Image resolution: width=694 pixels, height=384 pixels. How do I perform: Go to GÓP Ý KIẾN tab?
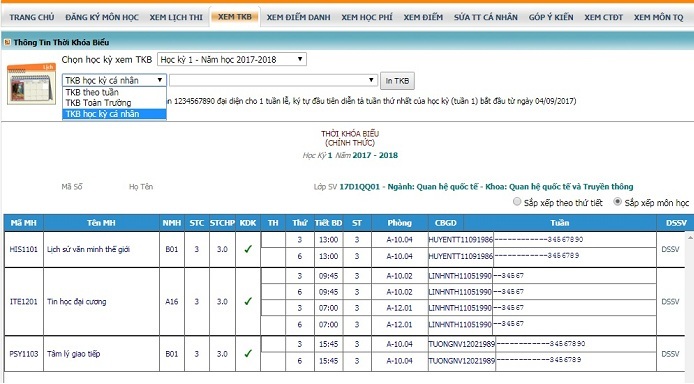coord(551,17)
